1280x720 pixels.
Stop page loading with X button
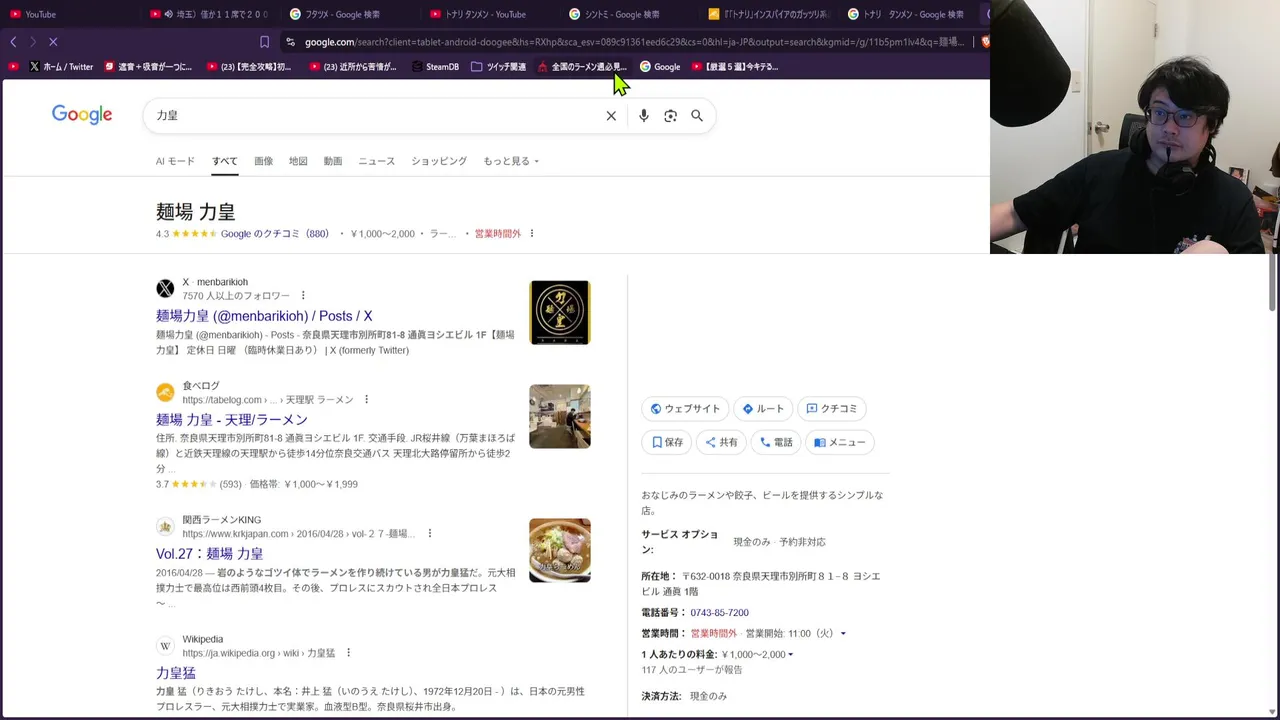53,42
